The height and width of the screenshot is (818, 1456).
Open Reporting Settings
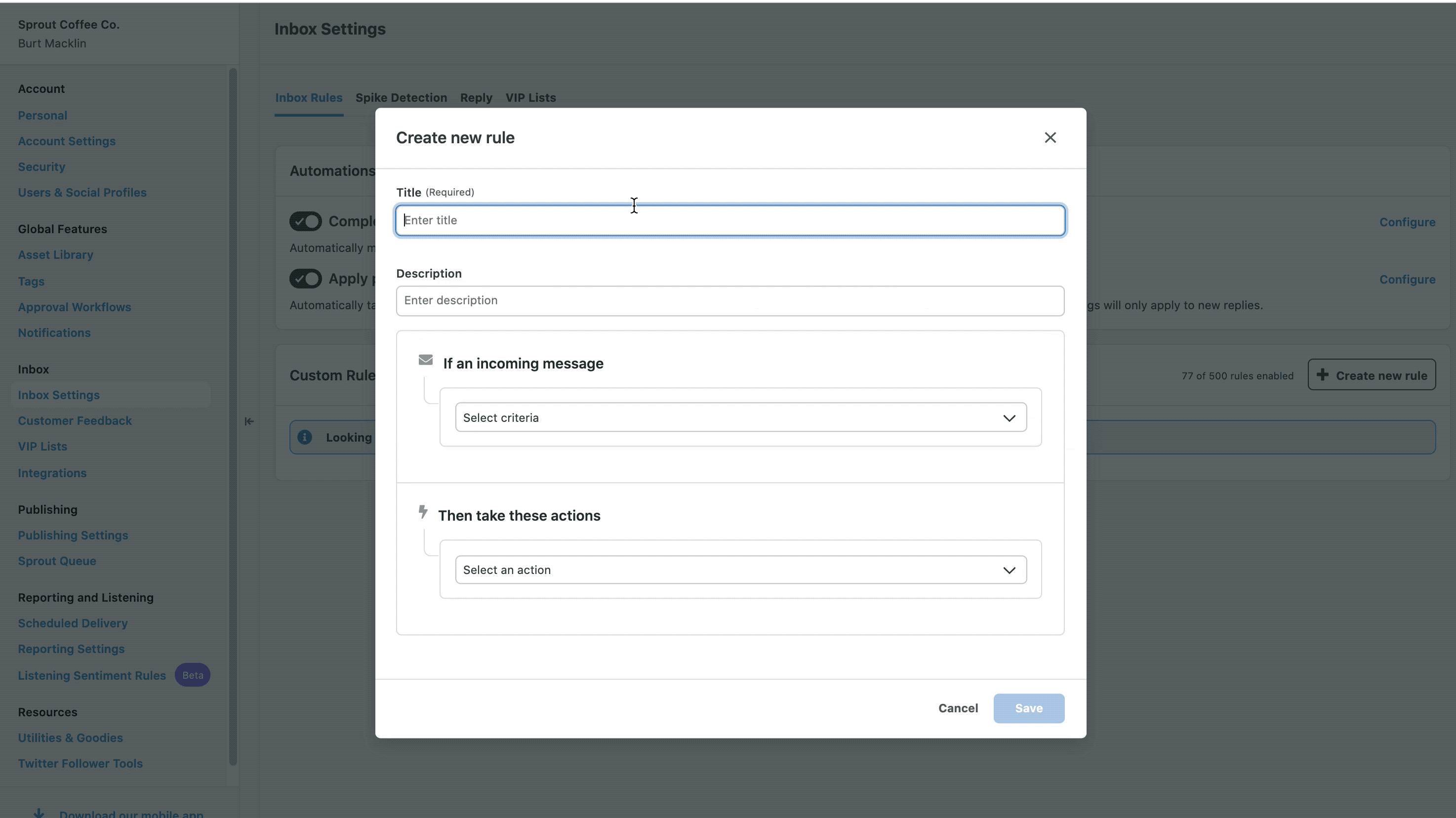point(71,650)
